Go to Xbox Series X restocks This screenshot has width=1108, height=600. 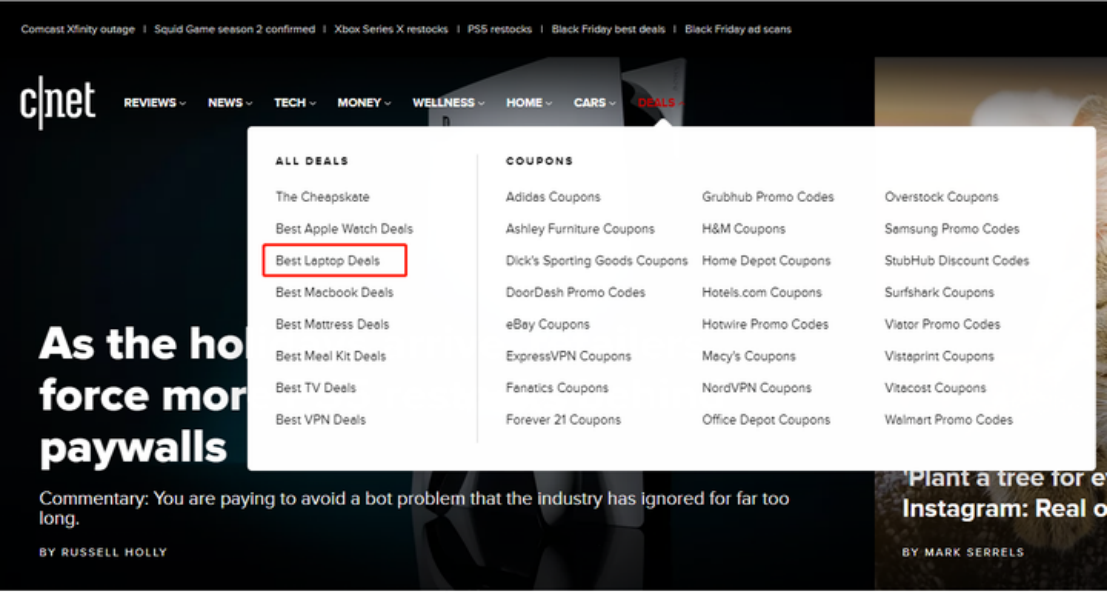pyautogui.click(x=391, y=29)
